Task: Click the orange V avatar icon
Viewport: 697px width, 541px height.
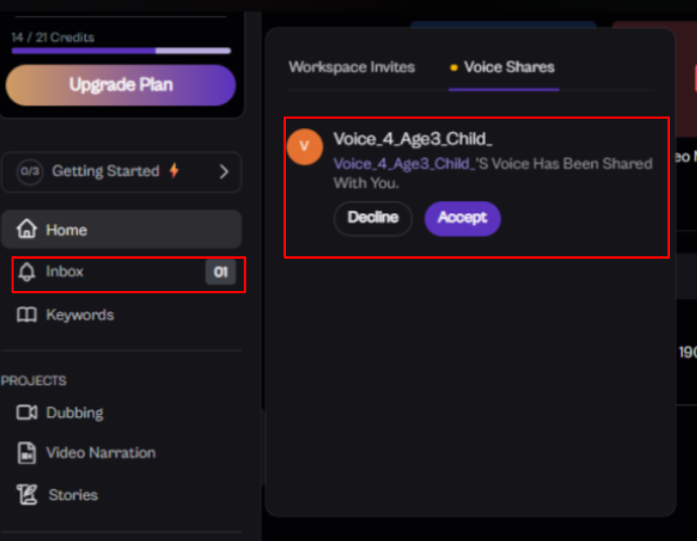Action: (305, 146)
